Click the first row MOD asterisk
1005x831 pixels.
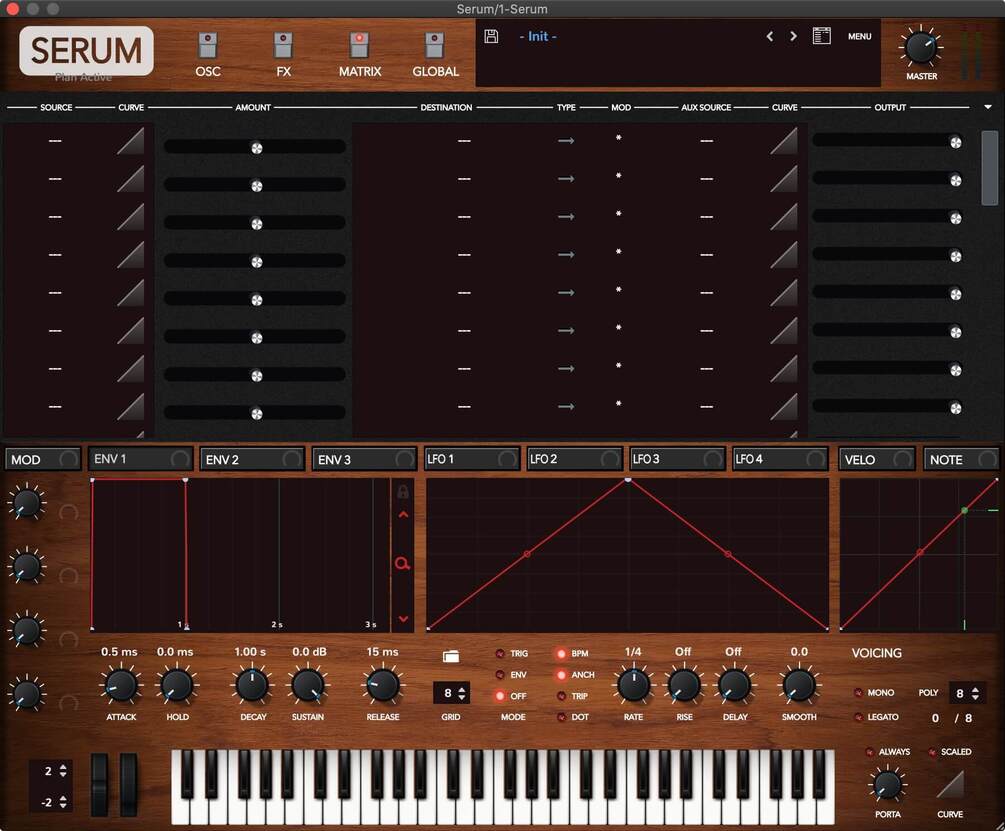click(619, 138)
